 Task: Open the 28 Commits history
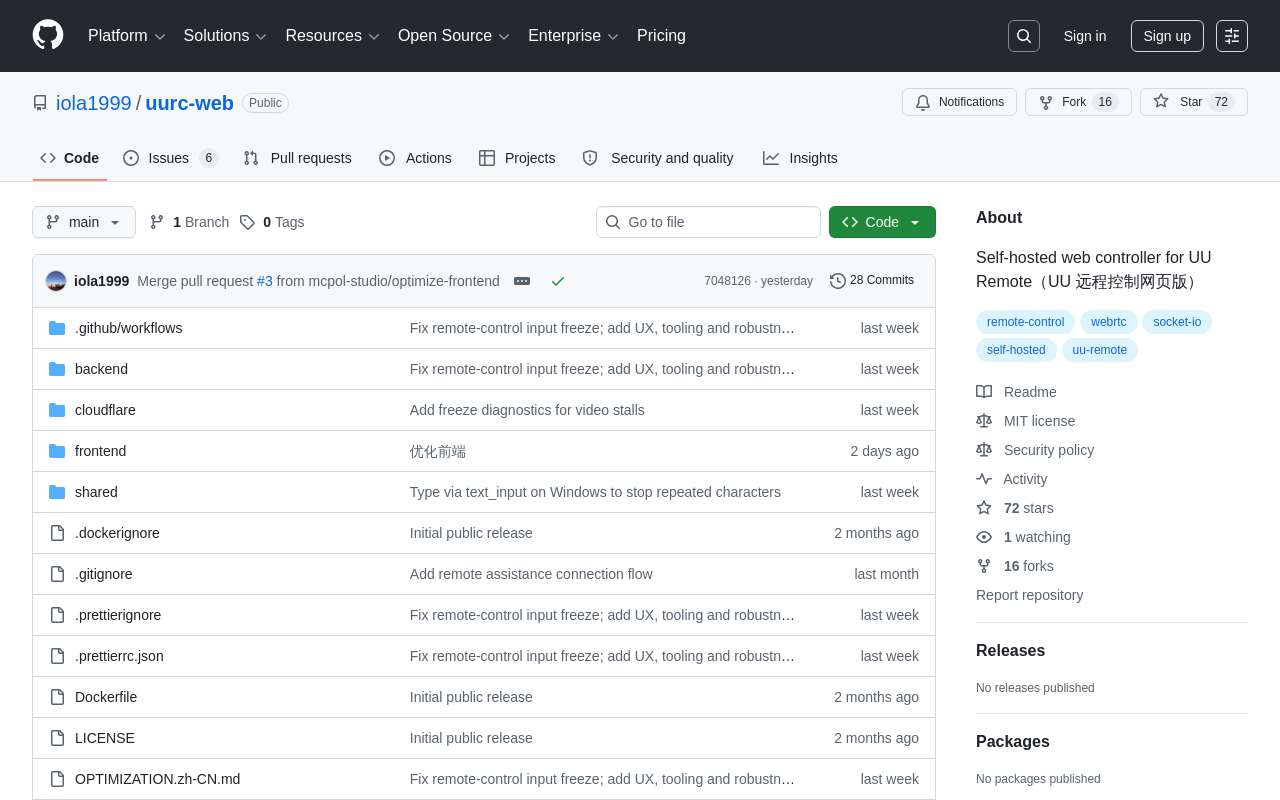872,281
